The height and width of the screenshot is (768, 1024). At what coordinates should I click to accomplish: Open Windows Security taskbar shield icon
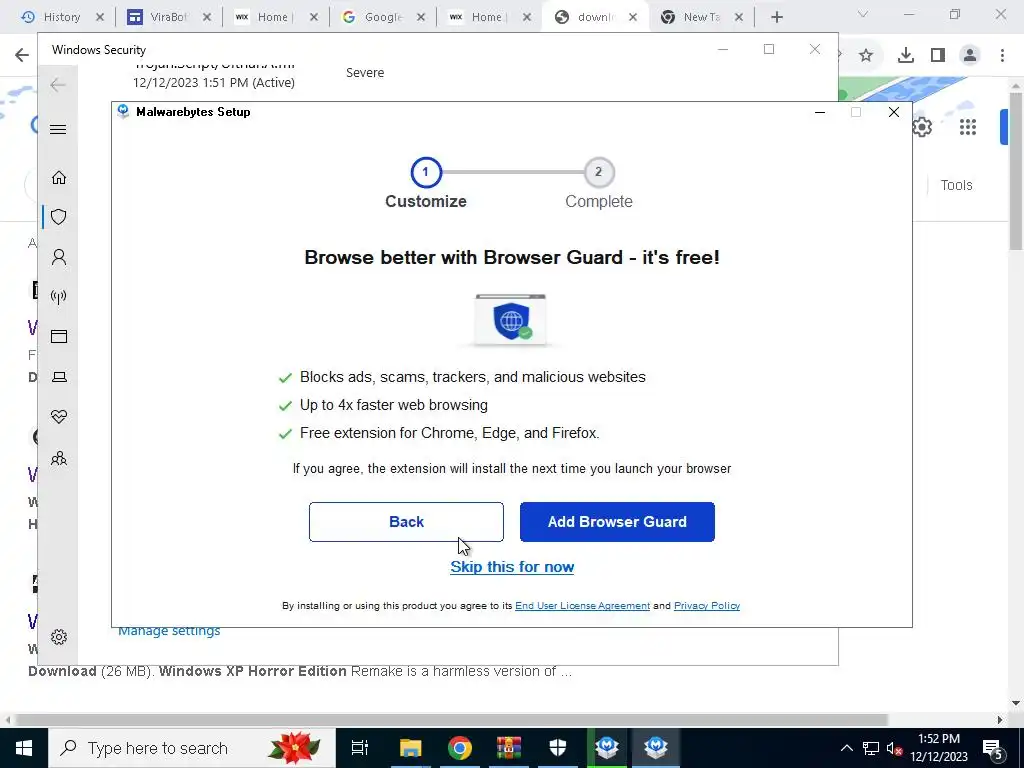558,748
